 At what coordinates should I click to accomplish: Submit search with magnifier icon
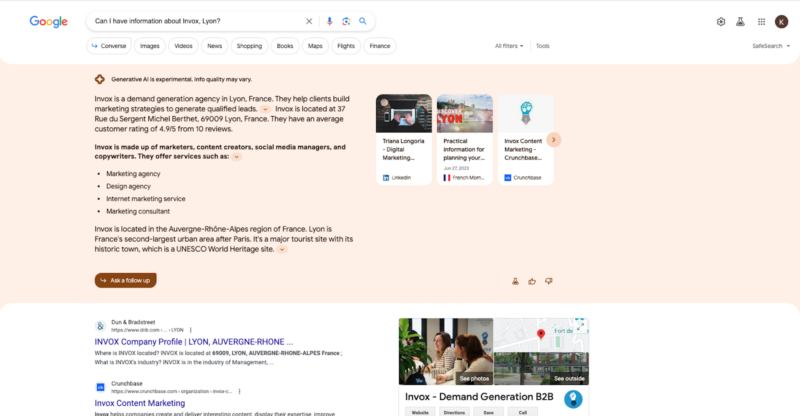pos(363,21)
